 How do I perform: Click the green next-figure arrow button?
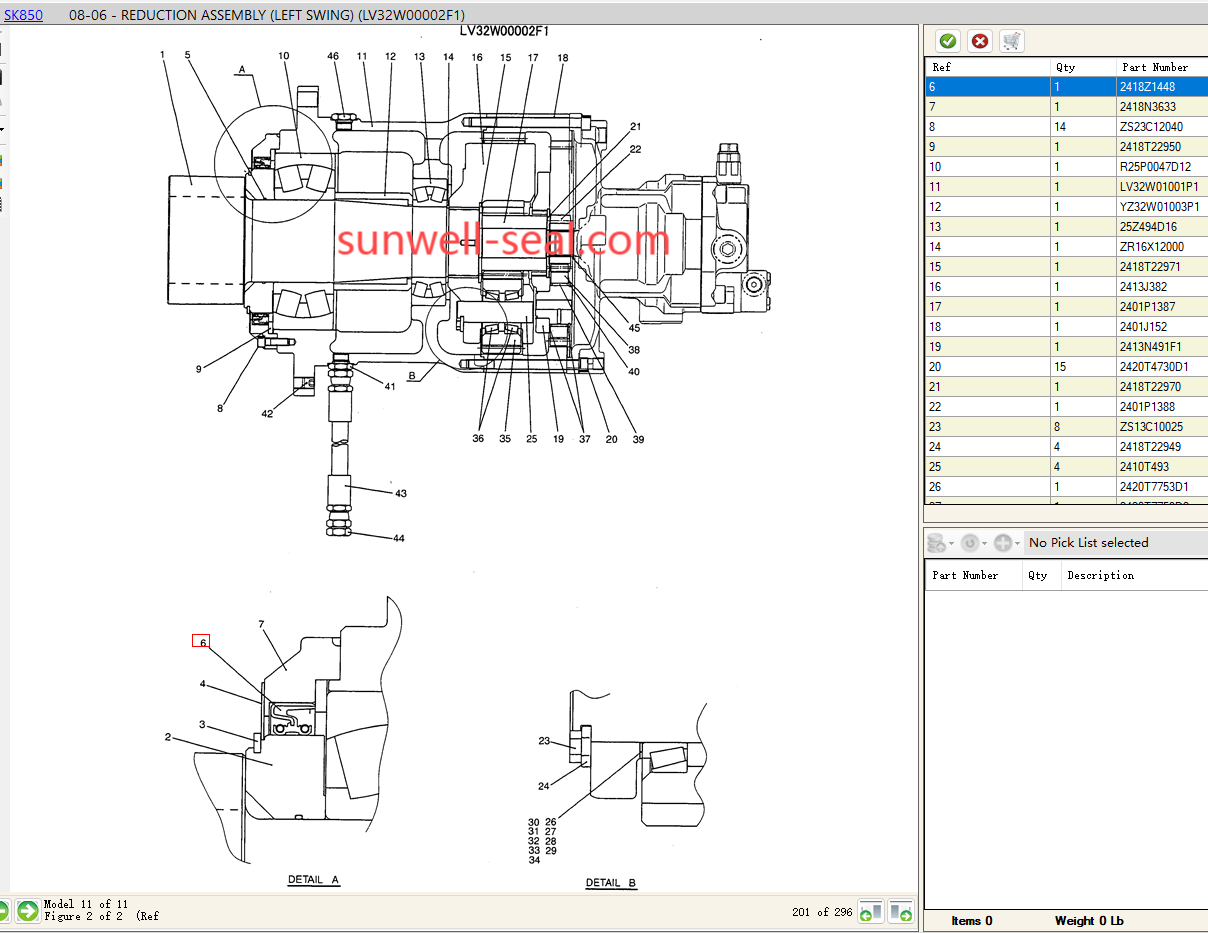coord(27,911)
